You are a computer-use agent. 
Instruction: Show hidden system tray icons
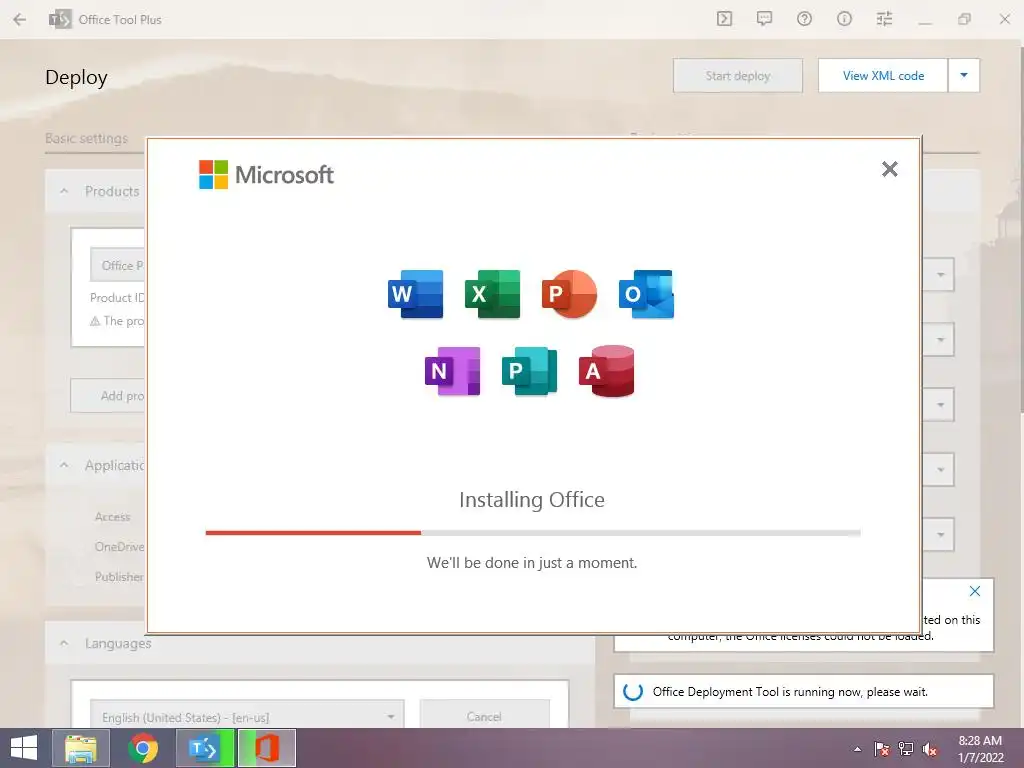(x=857, y=749)
